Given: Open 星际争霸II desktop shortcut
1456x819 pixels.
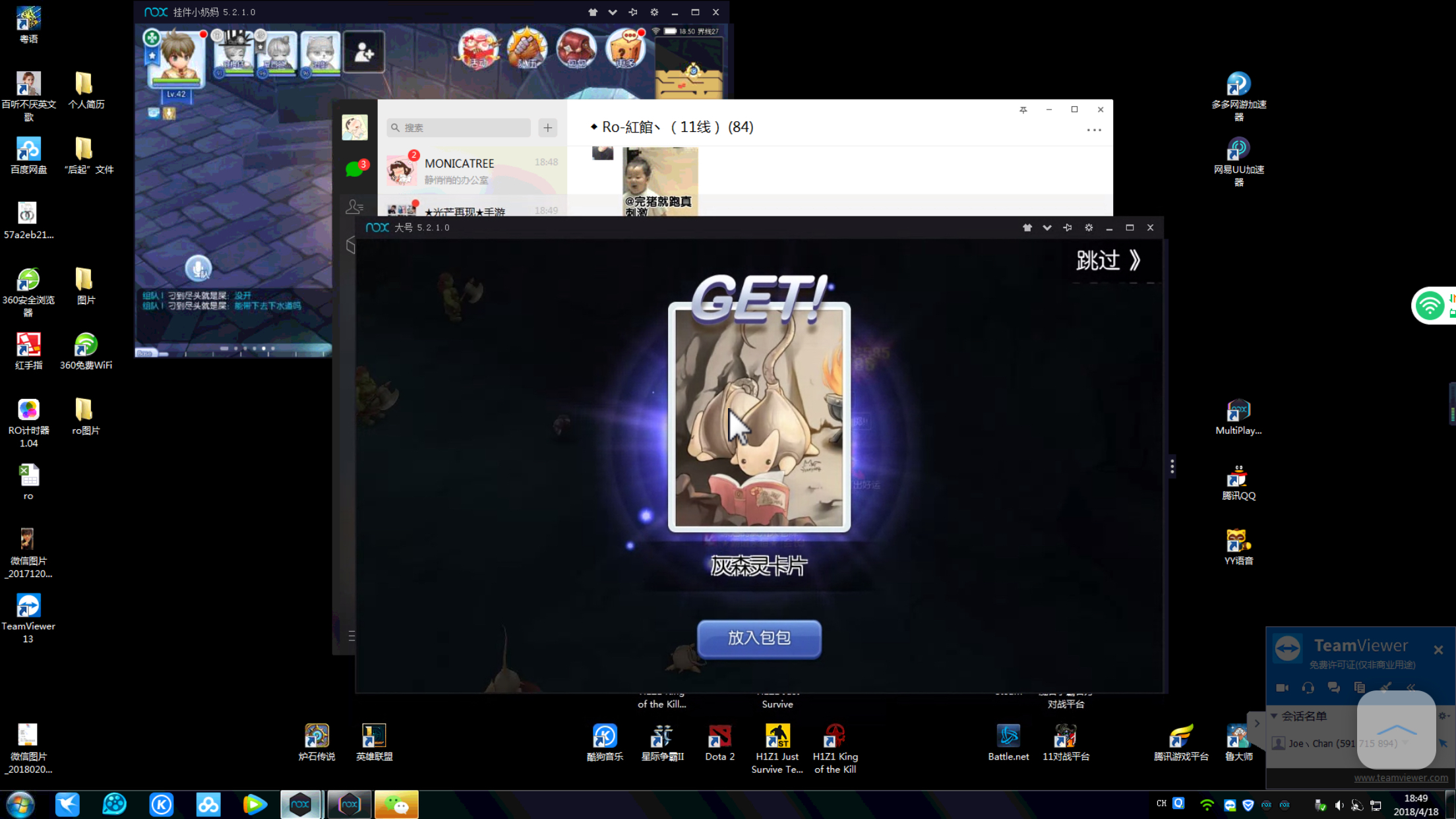Looking at the screenshot, I should [x=662, y=743].
